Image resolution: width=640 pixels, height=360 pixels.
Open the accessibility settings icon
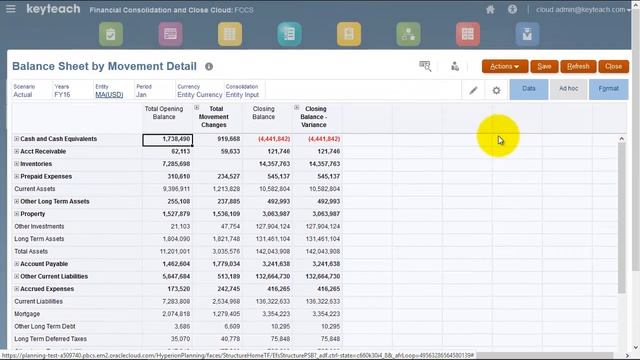[512, 9]
